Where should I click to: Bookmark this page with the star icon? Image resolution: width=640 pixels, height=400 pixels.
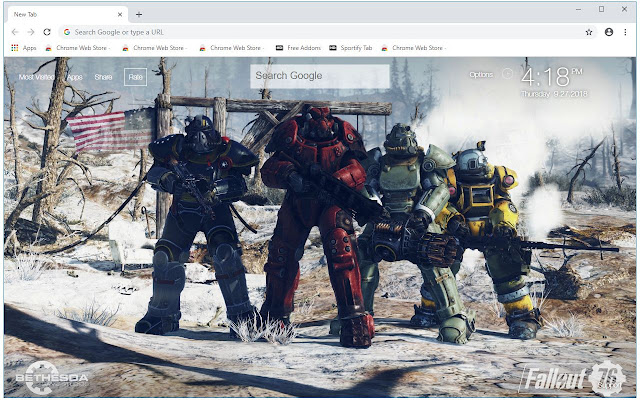click(x=589, y=32)
